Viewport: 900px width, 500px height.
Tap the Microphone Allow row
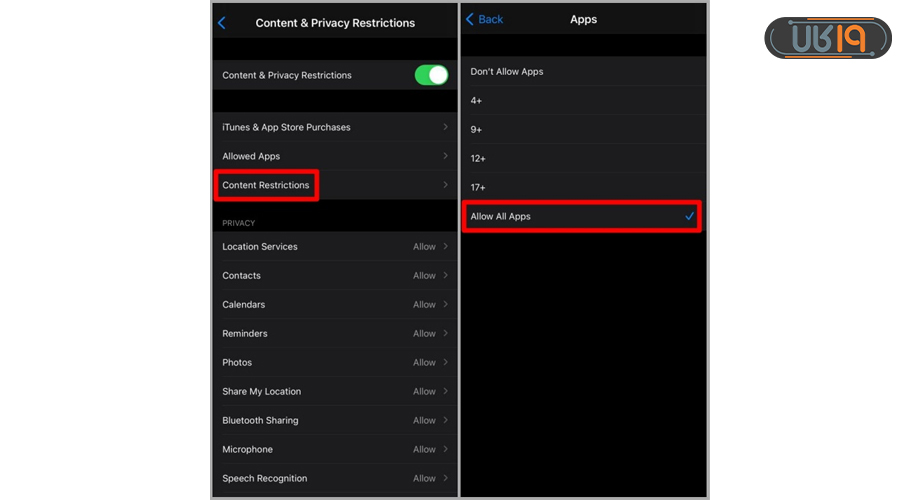click(x=334, y=450)
